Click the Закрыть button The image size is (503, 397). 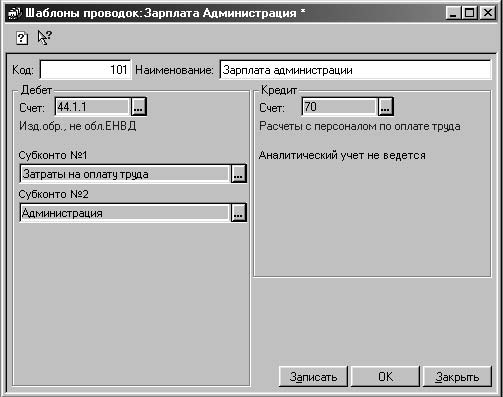(x=457, y=377)
